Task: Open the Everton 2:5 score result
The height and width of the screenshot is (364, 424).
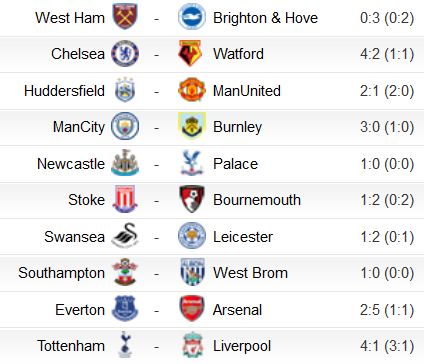Action: [387, 310]
